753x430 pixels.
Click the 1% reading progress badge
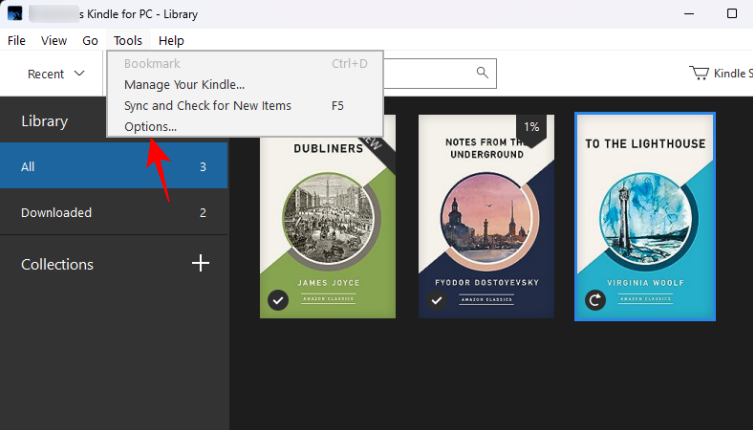531,127
